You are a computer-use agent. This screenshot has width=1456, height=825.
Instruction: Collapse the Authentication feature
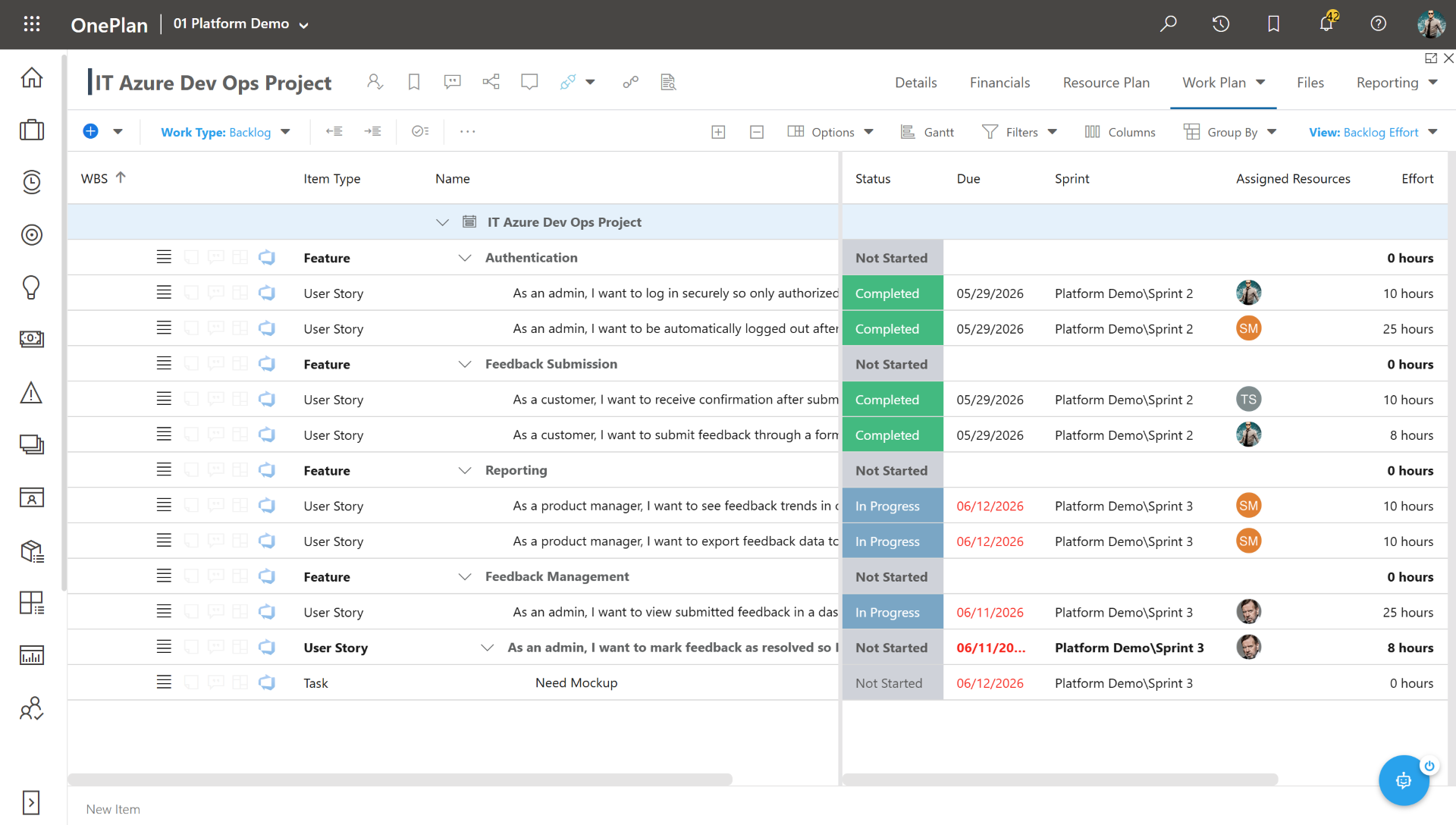[x=465, y=258]
